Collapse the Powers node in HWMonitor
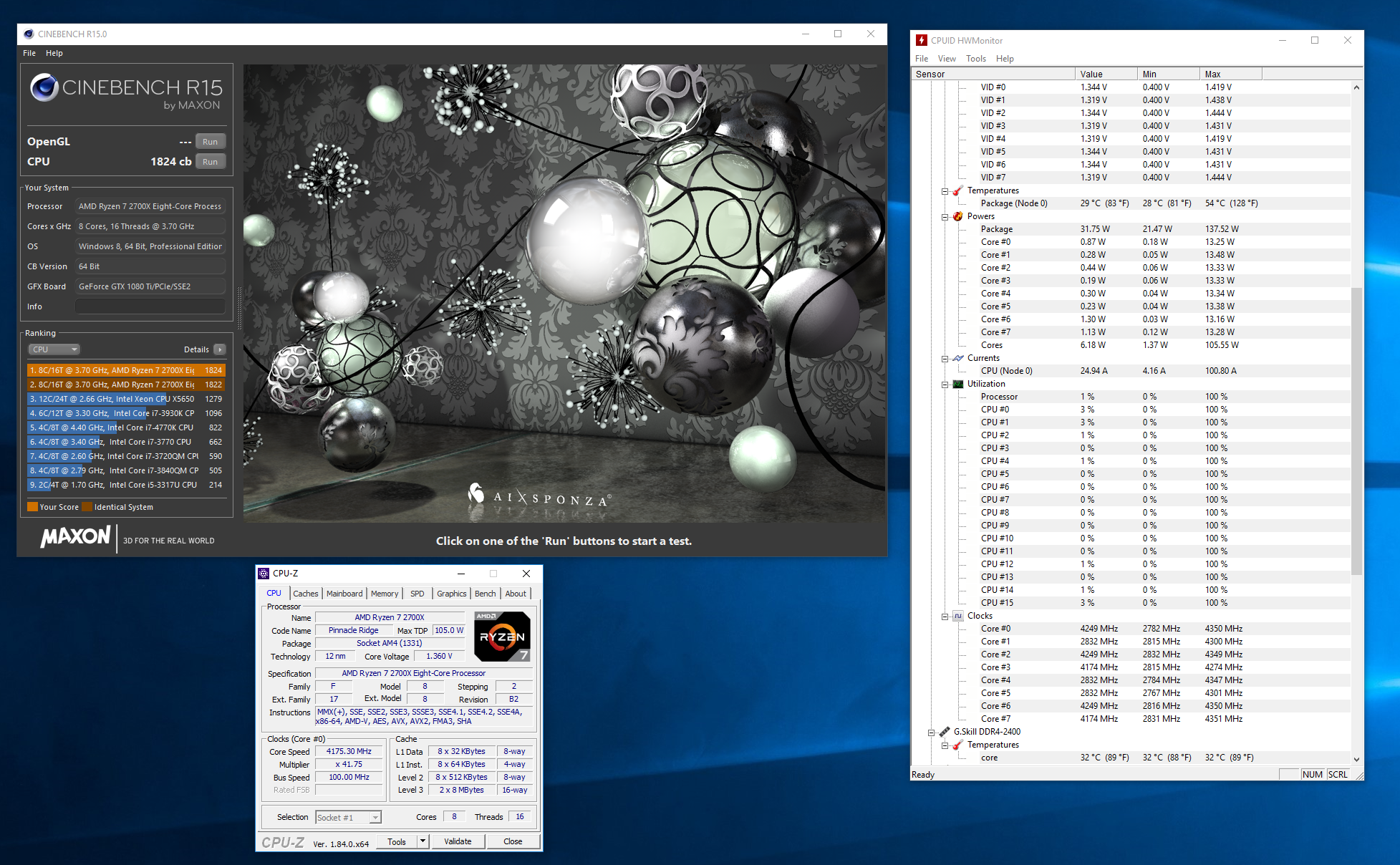Screen dimensions: 1400x865 (945, 217)
